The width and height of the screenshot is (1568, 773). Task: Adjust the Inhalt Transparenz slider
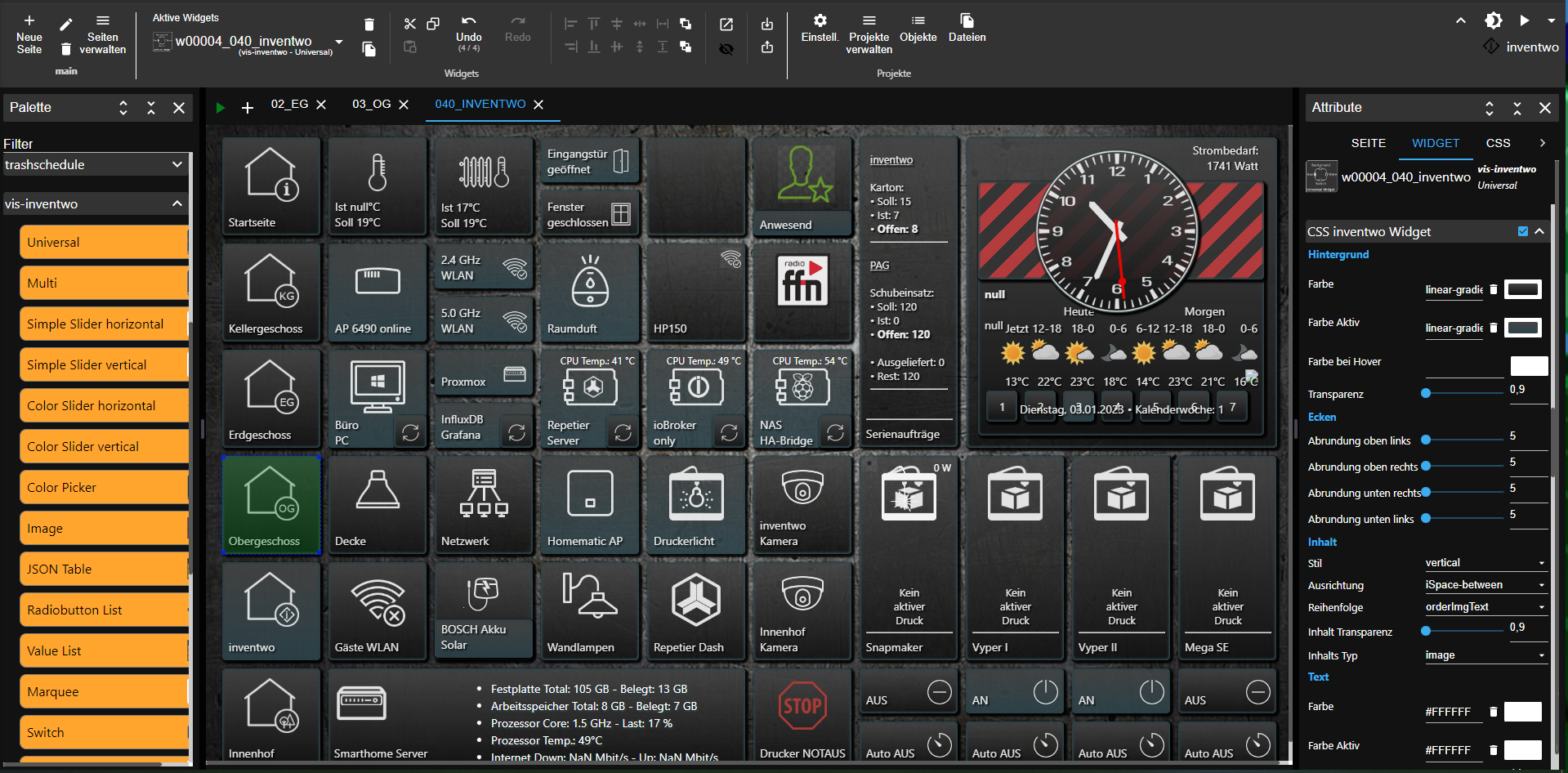tap(1463, 631)
